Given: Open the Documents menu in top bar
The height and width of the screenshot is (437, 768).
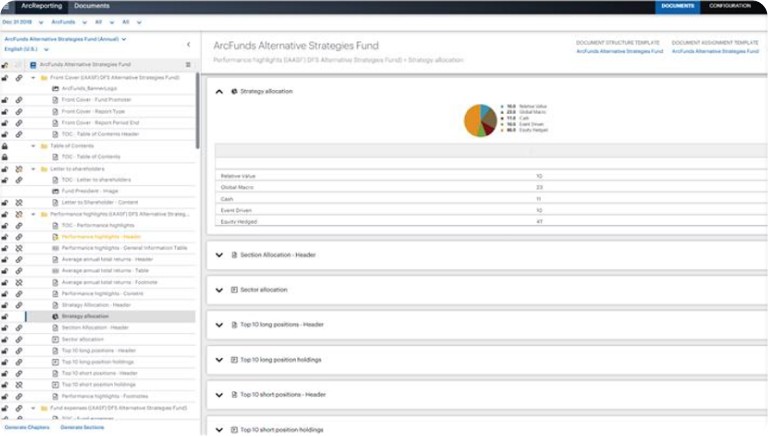Looking at the screenshot, I should (x=92, y=6).
